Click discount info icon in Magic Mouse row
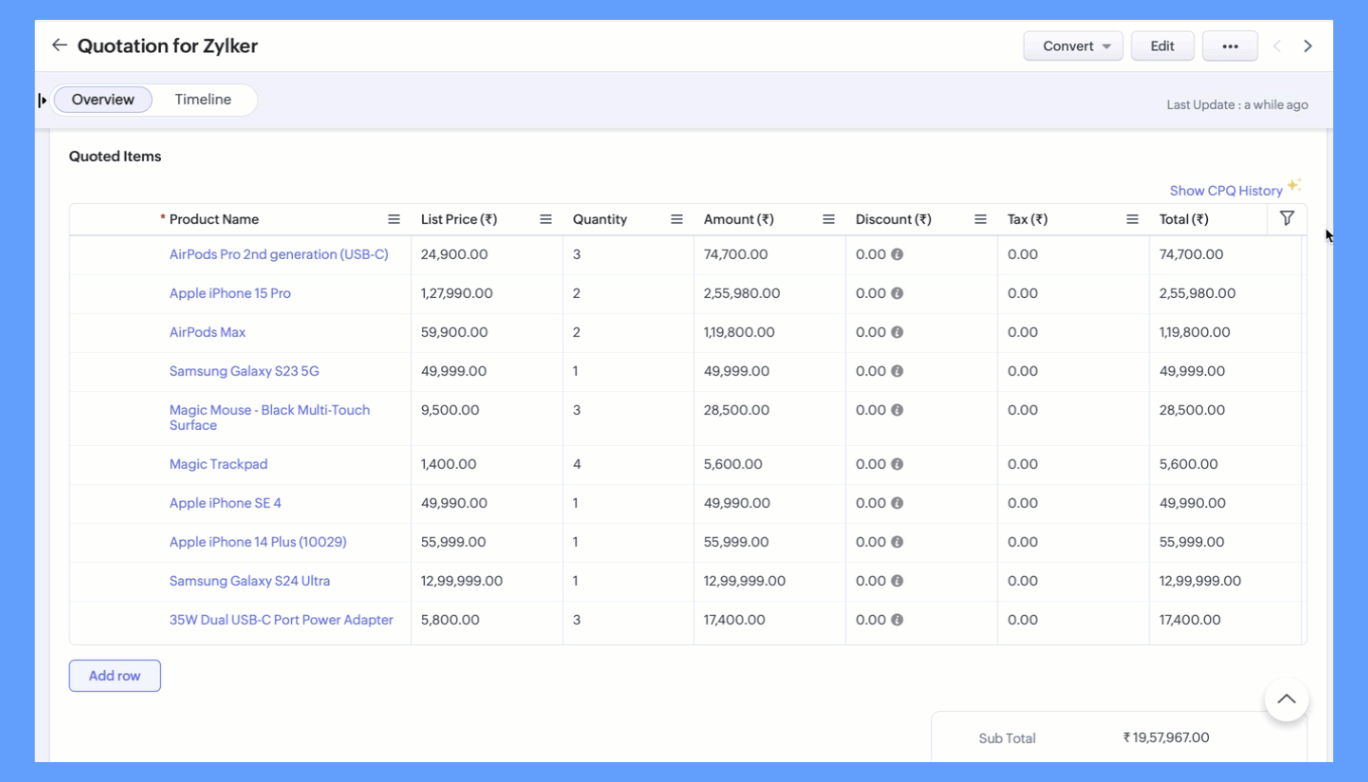The height and width of the screenshot is (782, 1368). point(897,410)
